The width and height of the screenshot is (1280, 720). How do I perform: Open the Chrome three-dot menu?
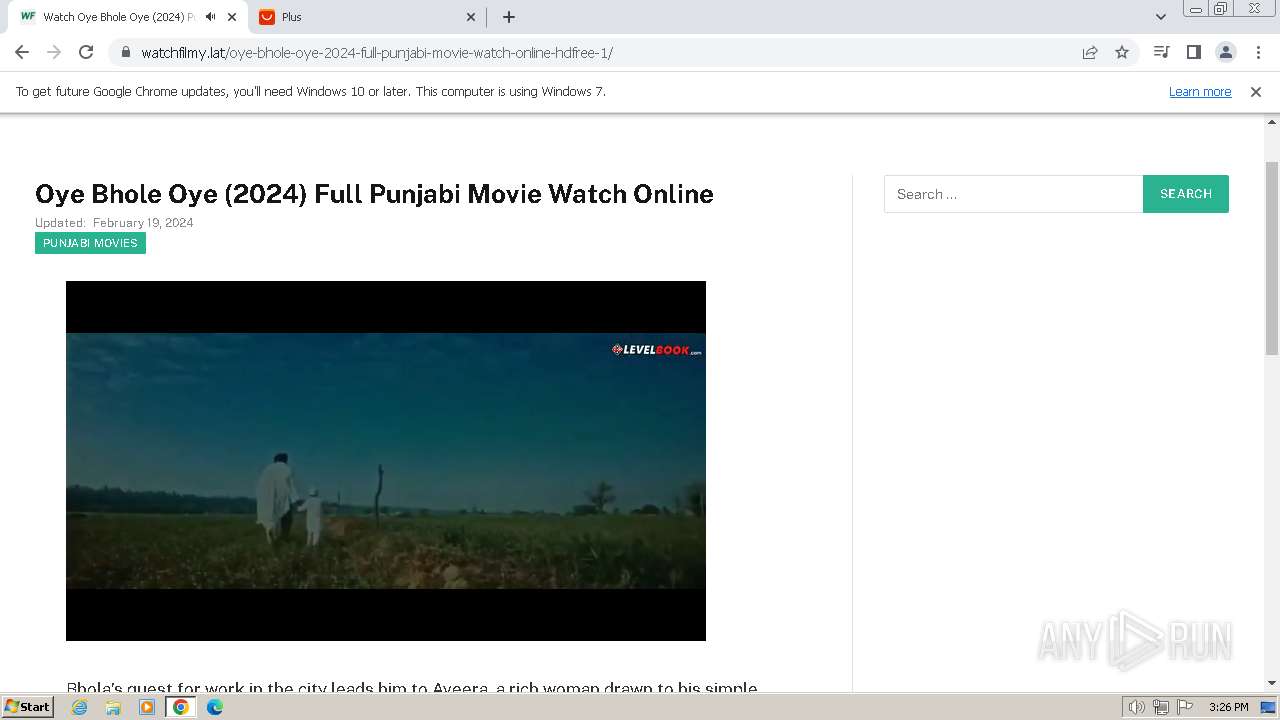point(1258,52)
